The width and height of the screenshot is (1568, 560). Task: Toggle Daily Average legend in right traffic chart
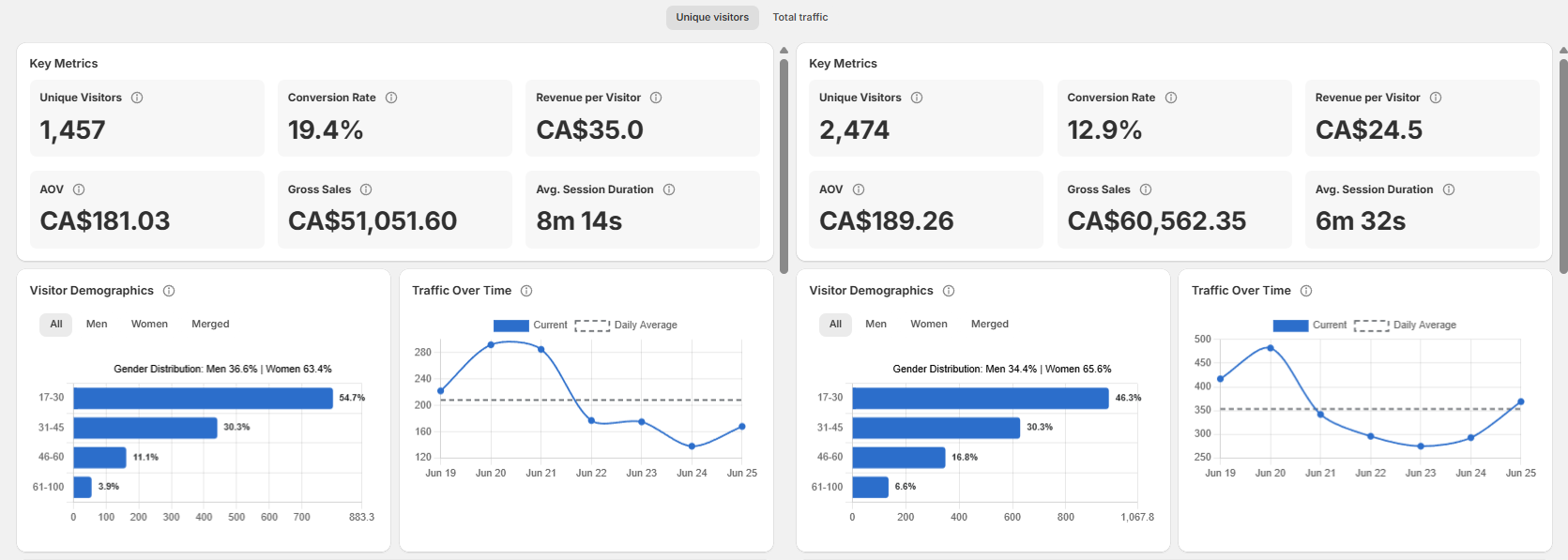click(x=1406, y=325)
